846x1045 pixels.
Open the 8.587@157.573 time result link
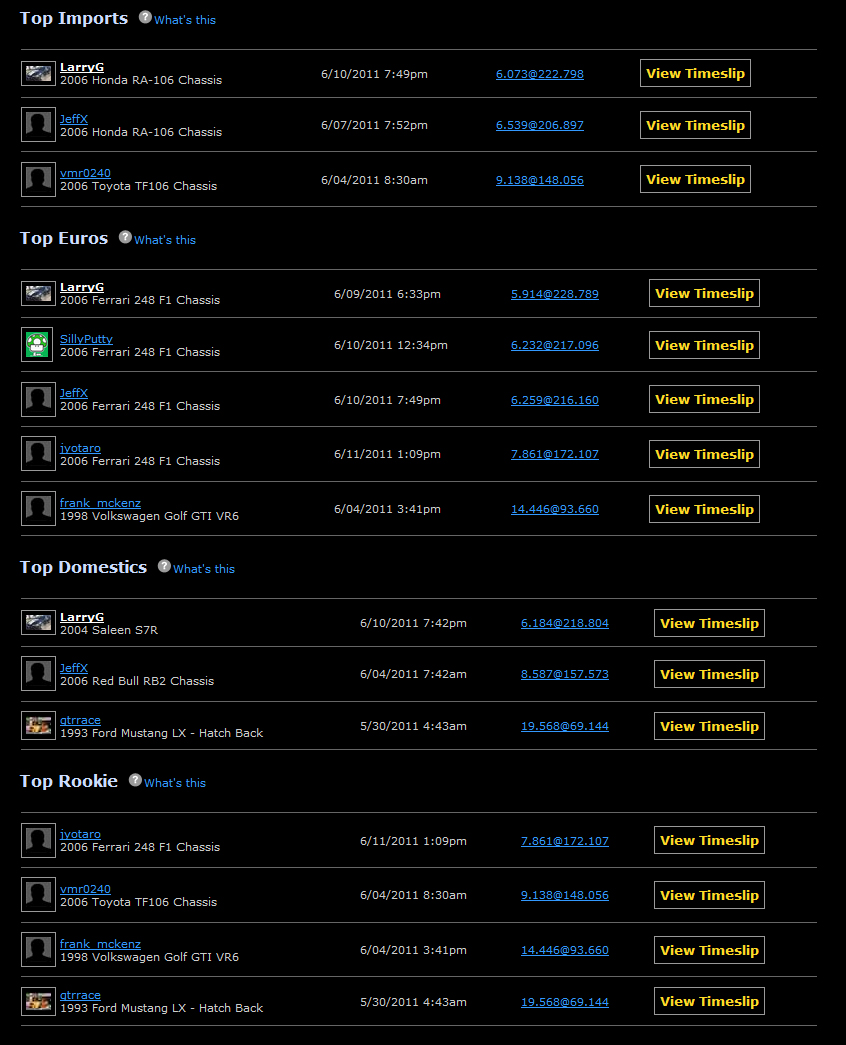[x=564, y=674]
